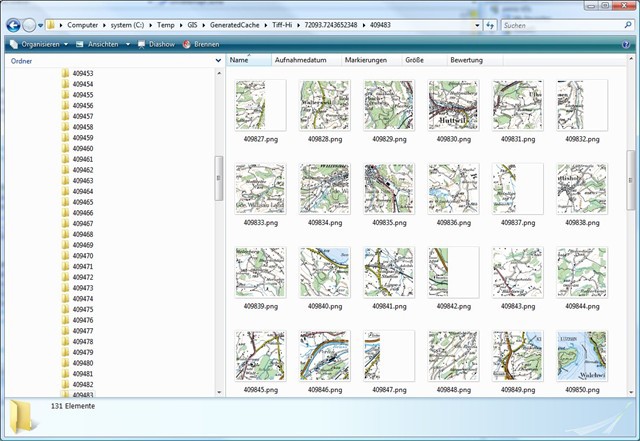Click file name 409829.png
Viewport: 640px width, 441px height.
[x=389, y=139]
